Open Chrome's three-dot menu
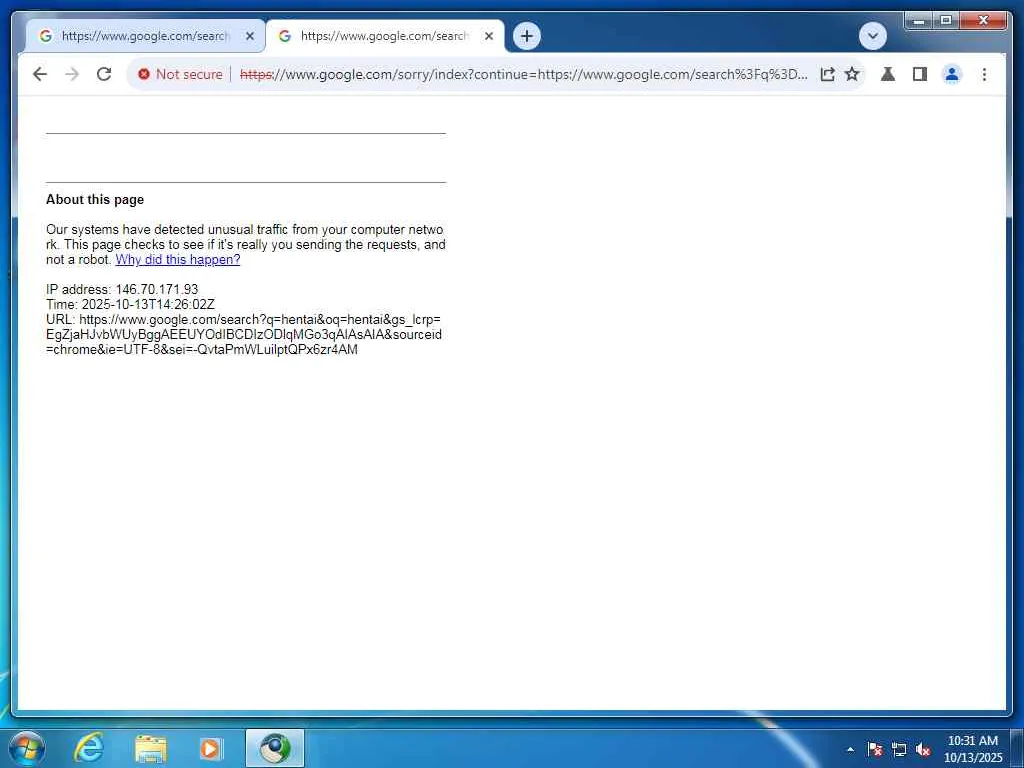Viewport: 1024px width, 768px height. (x=984, y=74)
